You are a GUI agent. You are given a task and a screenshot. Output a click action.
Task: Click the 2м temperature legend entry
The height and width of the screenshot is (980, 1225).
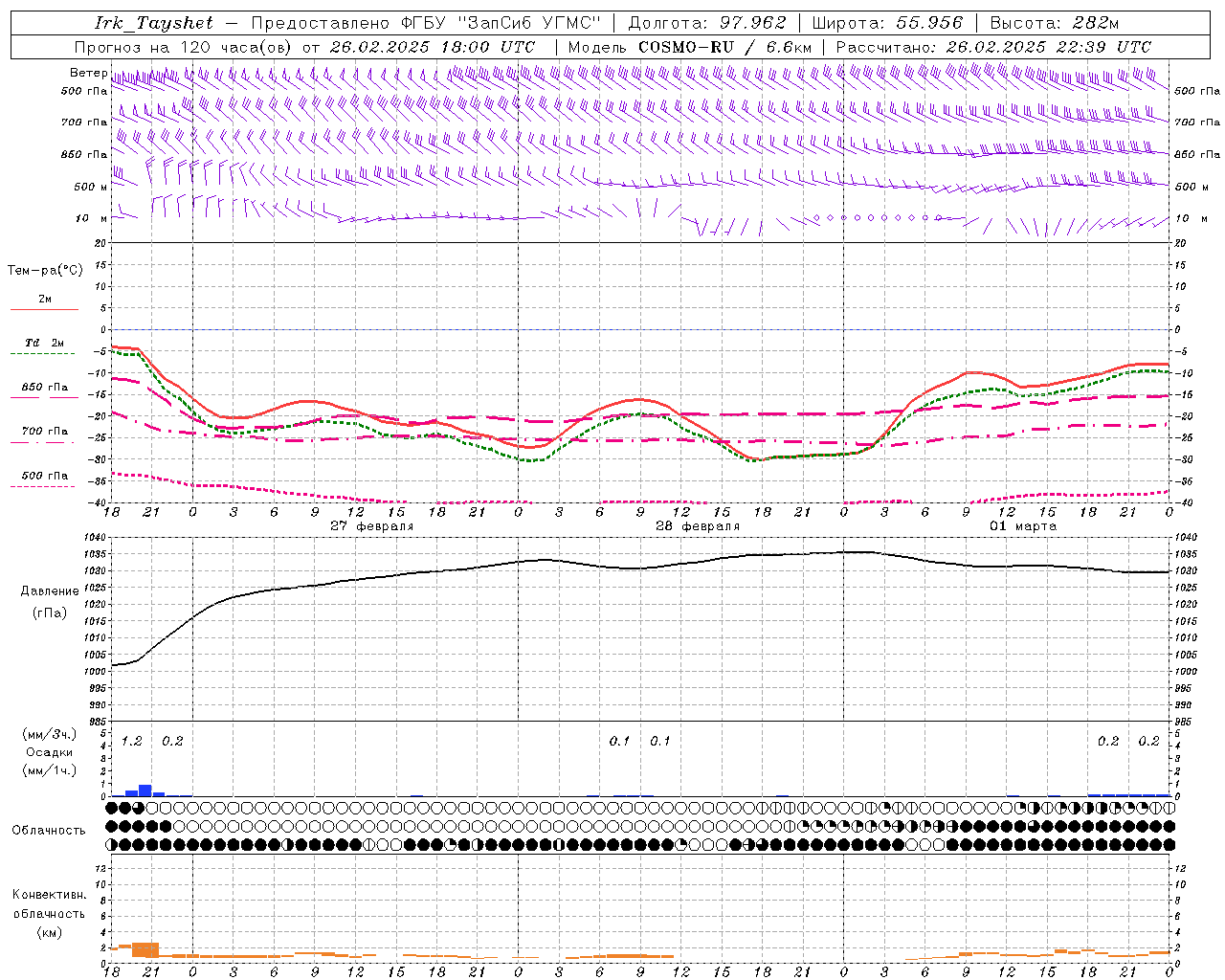(x=45, y=300)
